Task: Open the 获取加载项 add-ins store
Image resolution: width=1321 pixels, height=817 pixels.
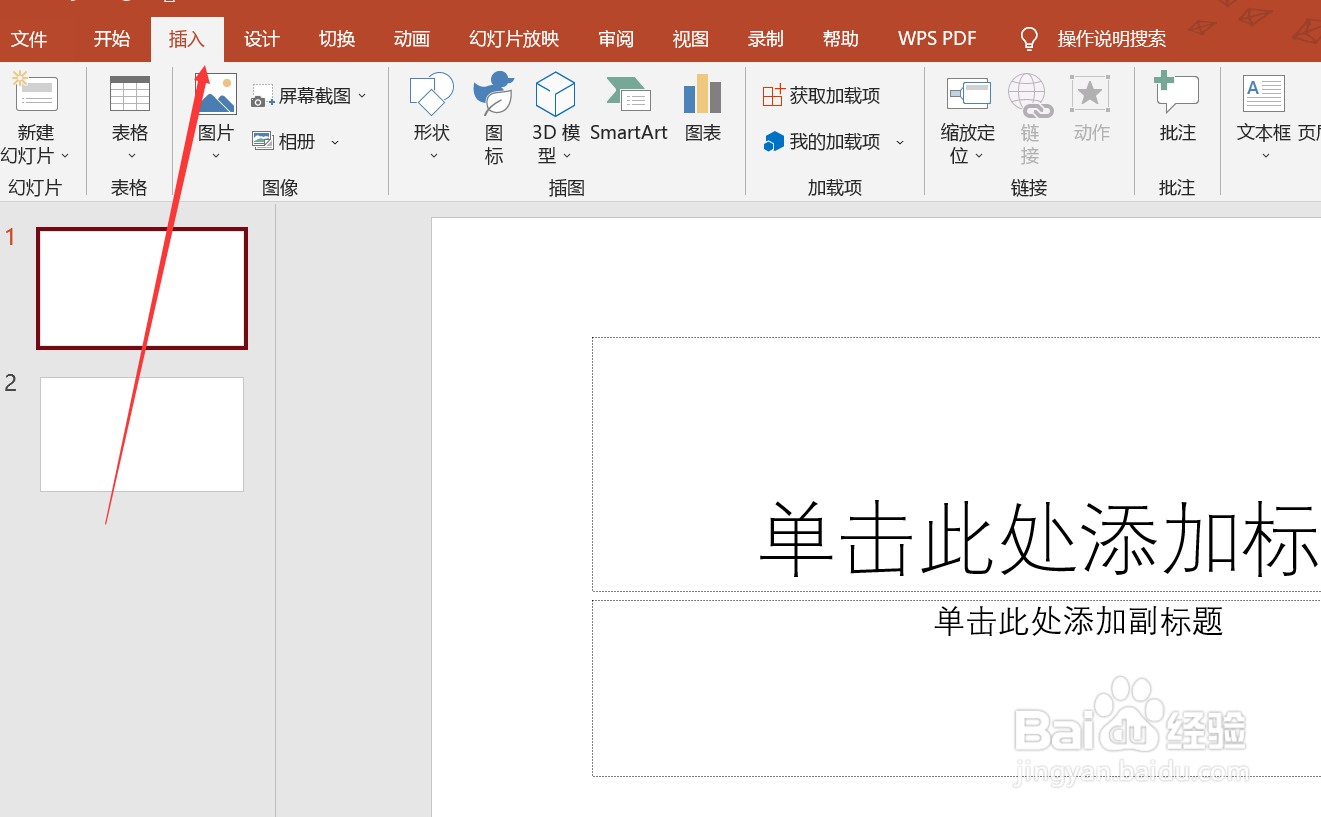Action: click(x=822, y=95)
